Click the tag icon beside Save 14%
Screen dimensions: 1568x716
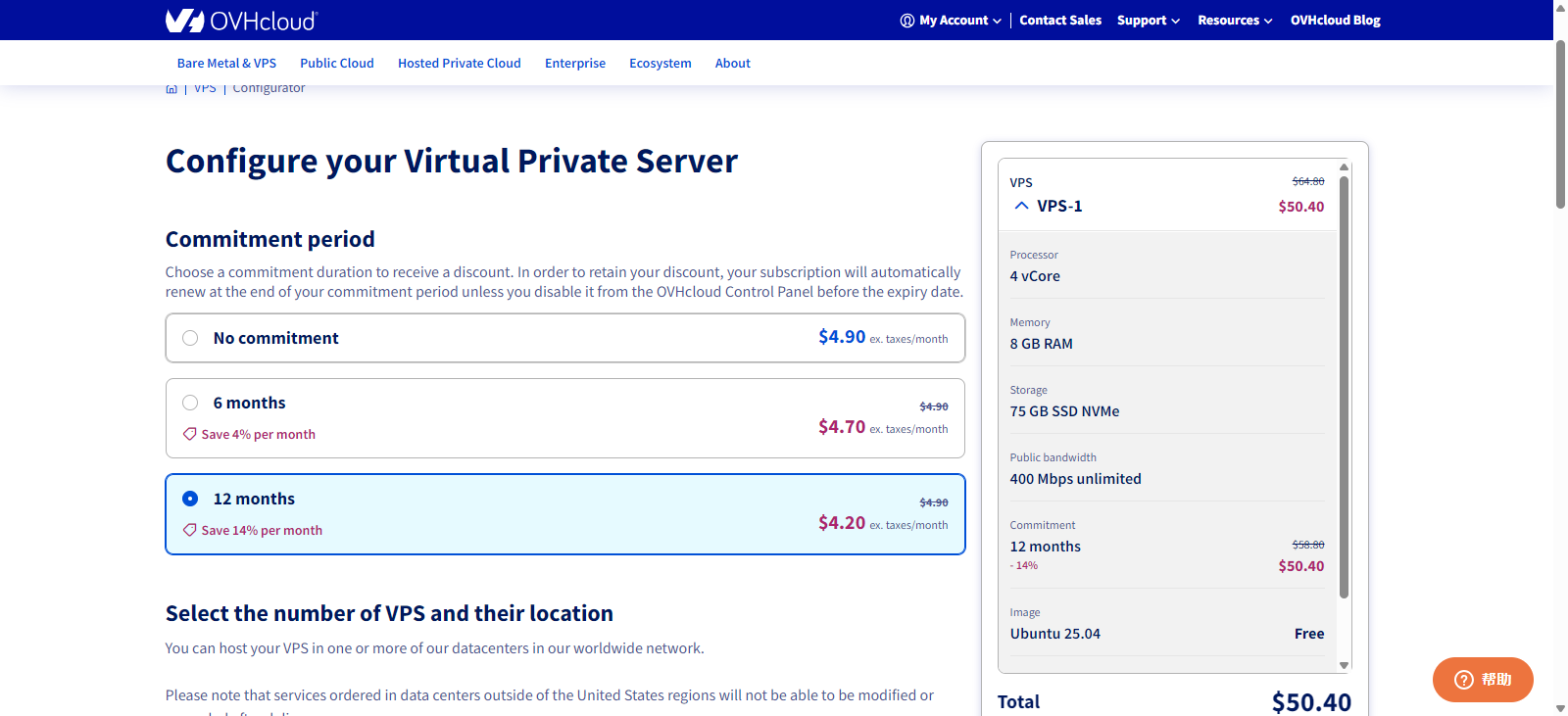(x=190, y=530)
